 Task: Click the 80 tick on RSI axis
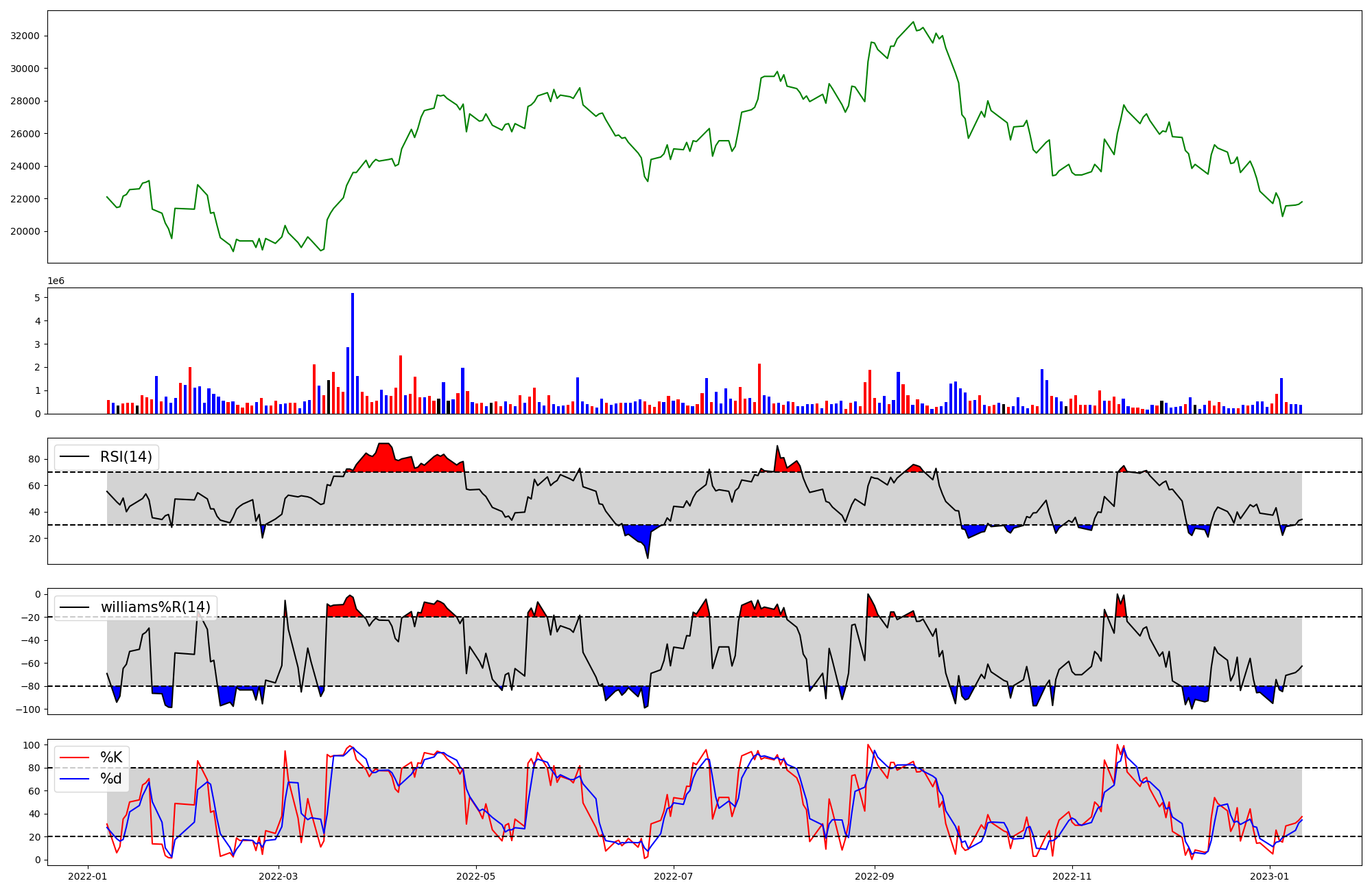click(34, 460)
